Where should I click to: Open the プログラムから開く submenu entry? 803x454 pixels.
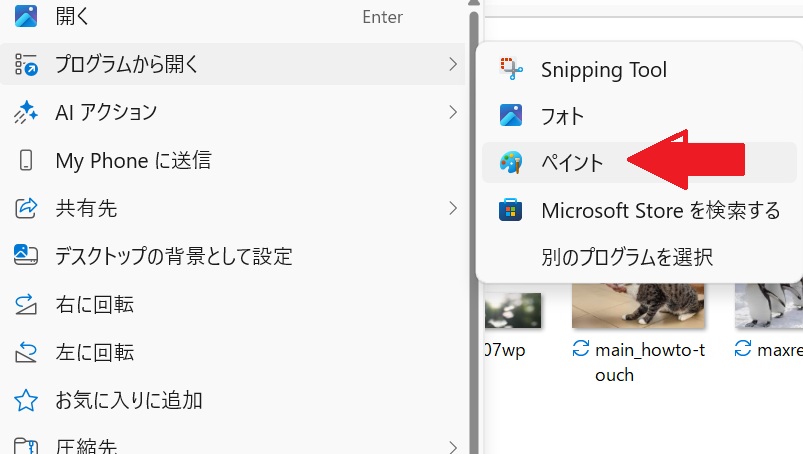pos(233,64)
